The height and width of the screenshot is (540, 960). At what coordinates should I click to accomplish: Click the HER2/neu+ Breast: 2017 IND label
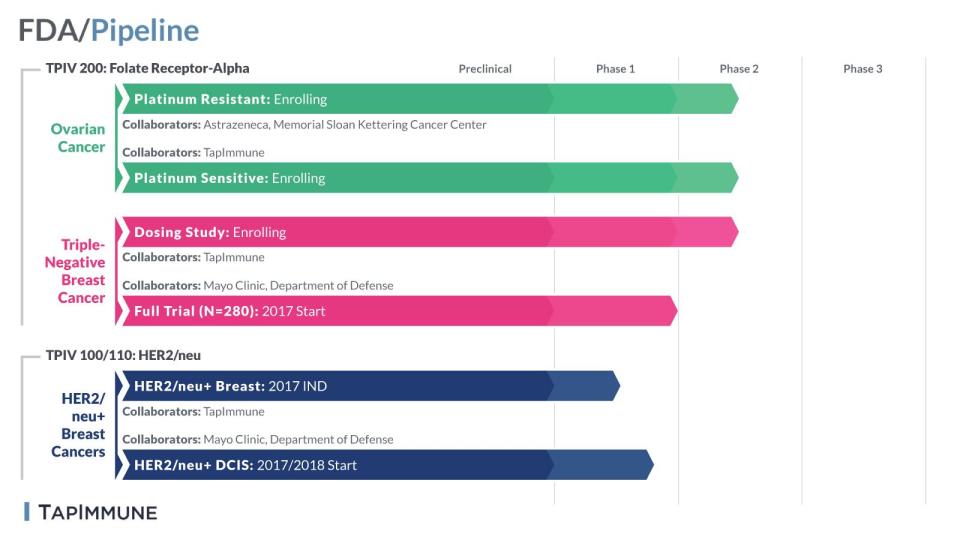(x=230, y=386)
